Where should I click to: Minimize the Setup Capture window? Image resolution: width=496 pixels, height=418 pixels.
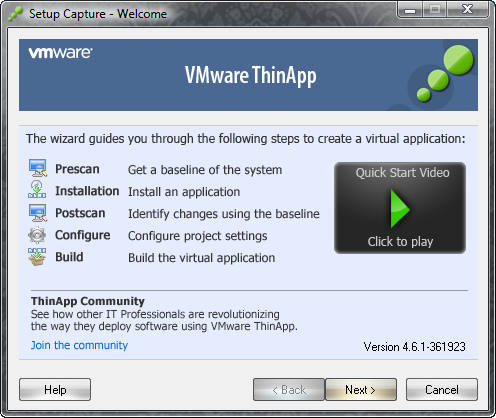point(410,10)
